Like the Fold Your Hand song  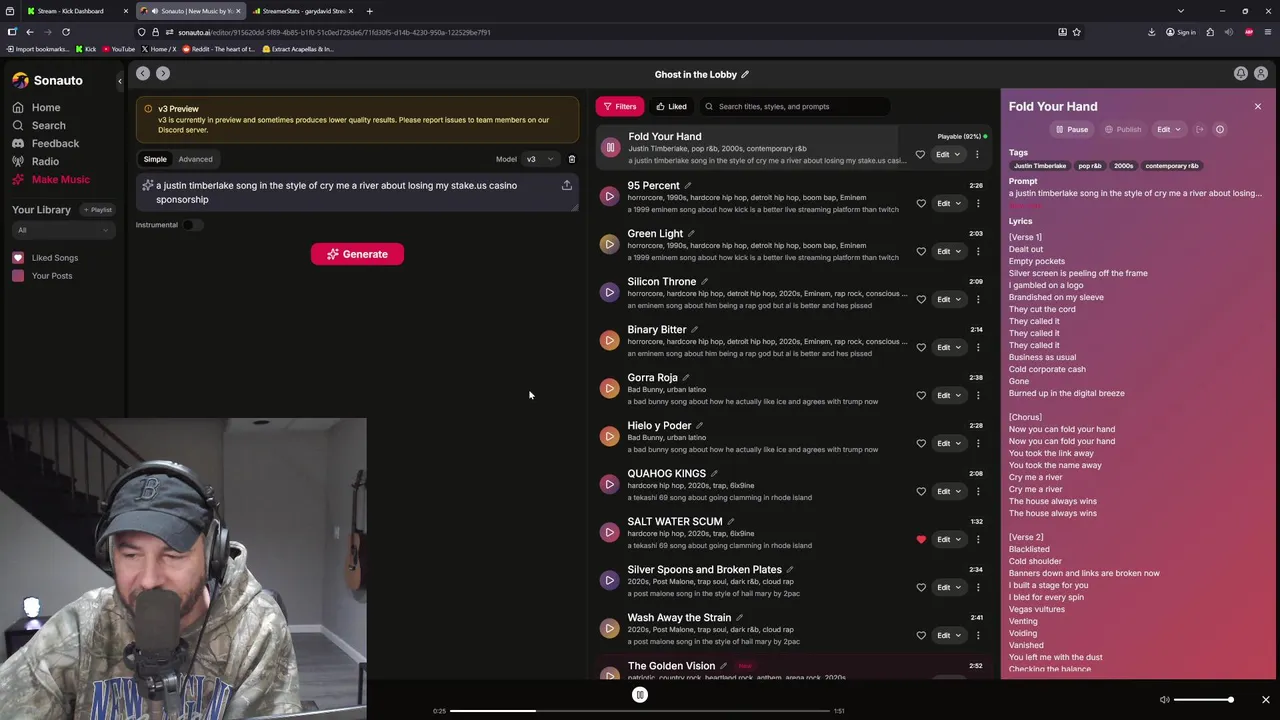920,155
